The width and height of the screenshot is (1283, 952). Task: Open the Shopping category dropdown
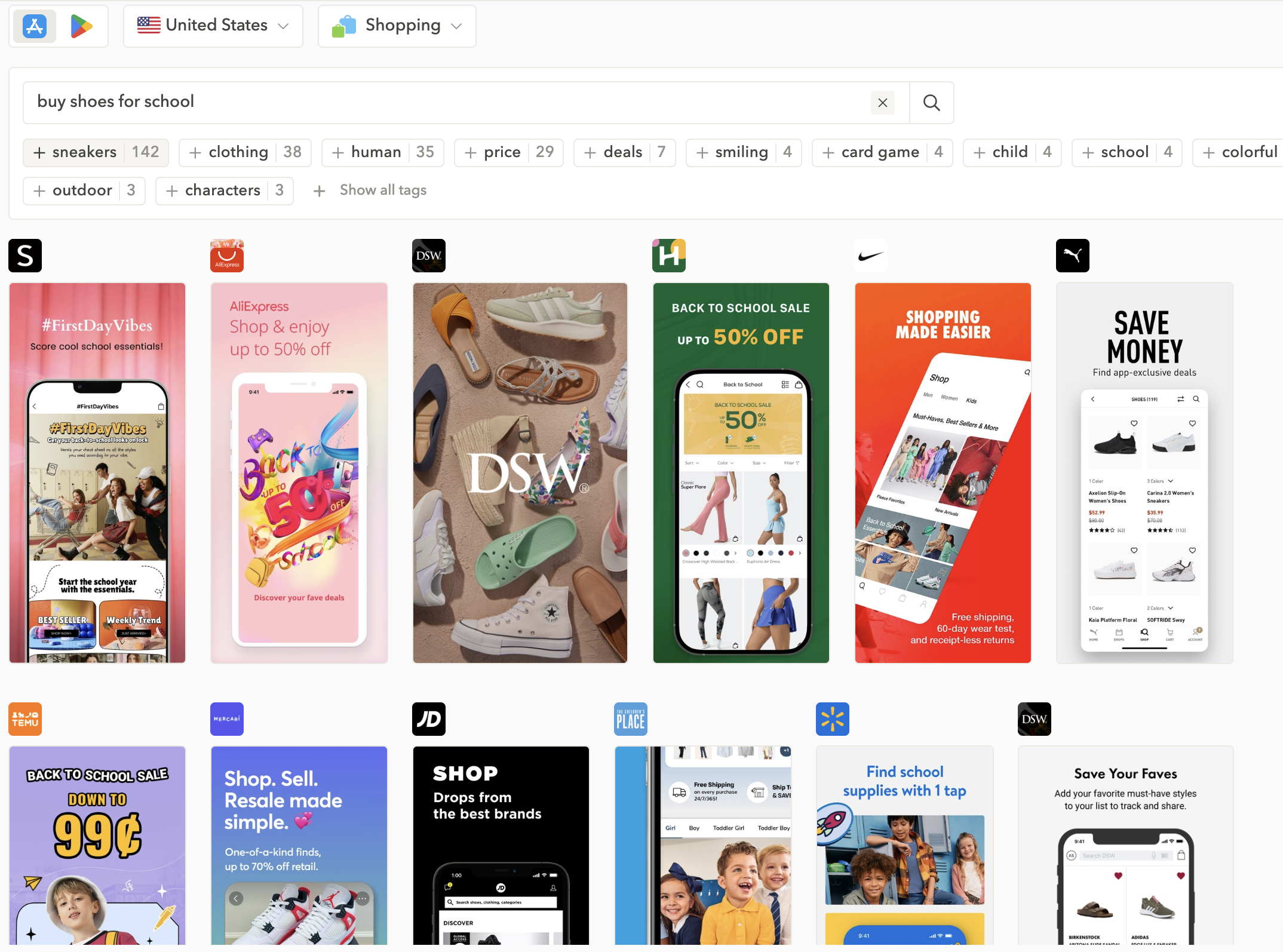(397, 26)
